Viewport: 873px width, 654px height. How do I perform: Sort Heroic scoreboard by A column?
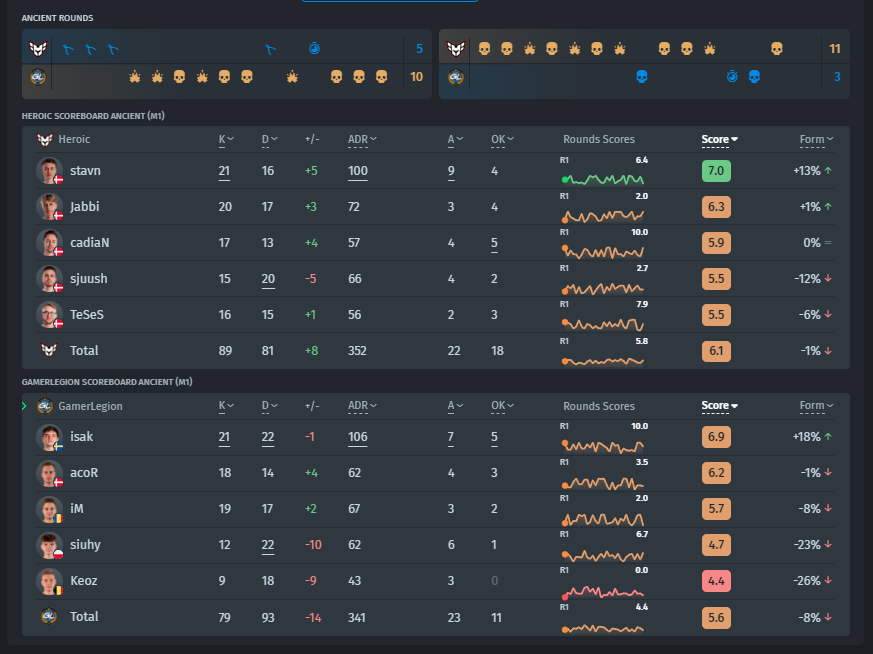(x=455, y=140)
